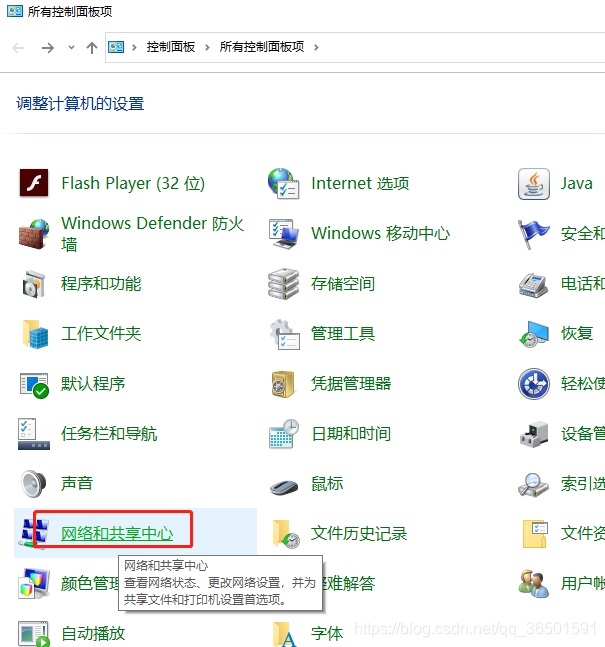This screenshot has height=647, width=605.
Task: Click the Windows Defender firewall brick icon
Action: [34, 234]
